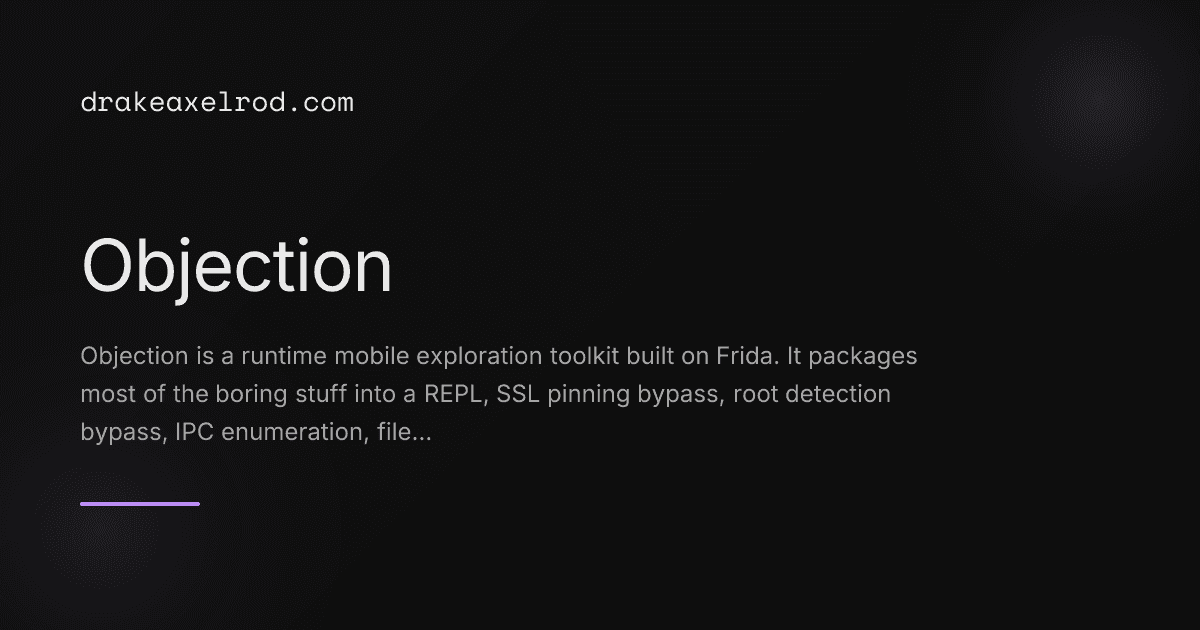Click the phrase SSL pinning bypass
The height and width of the screenshot is (630, 1200).
pyautogui.click(x=609, y=394)
